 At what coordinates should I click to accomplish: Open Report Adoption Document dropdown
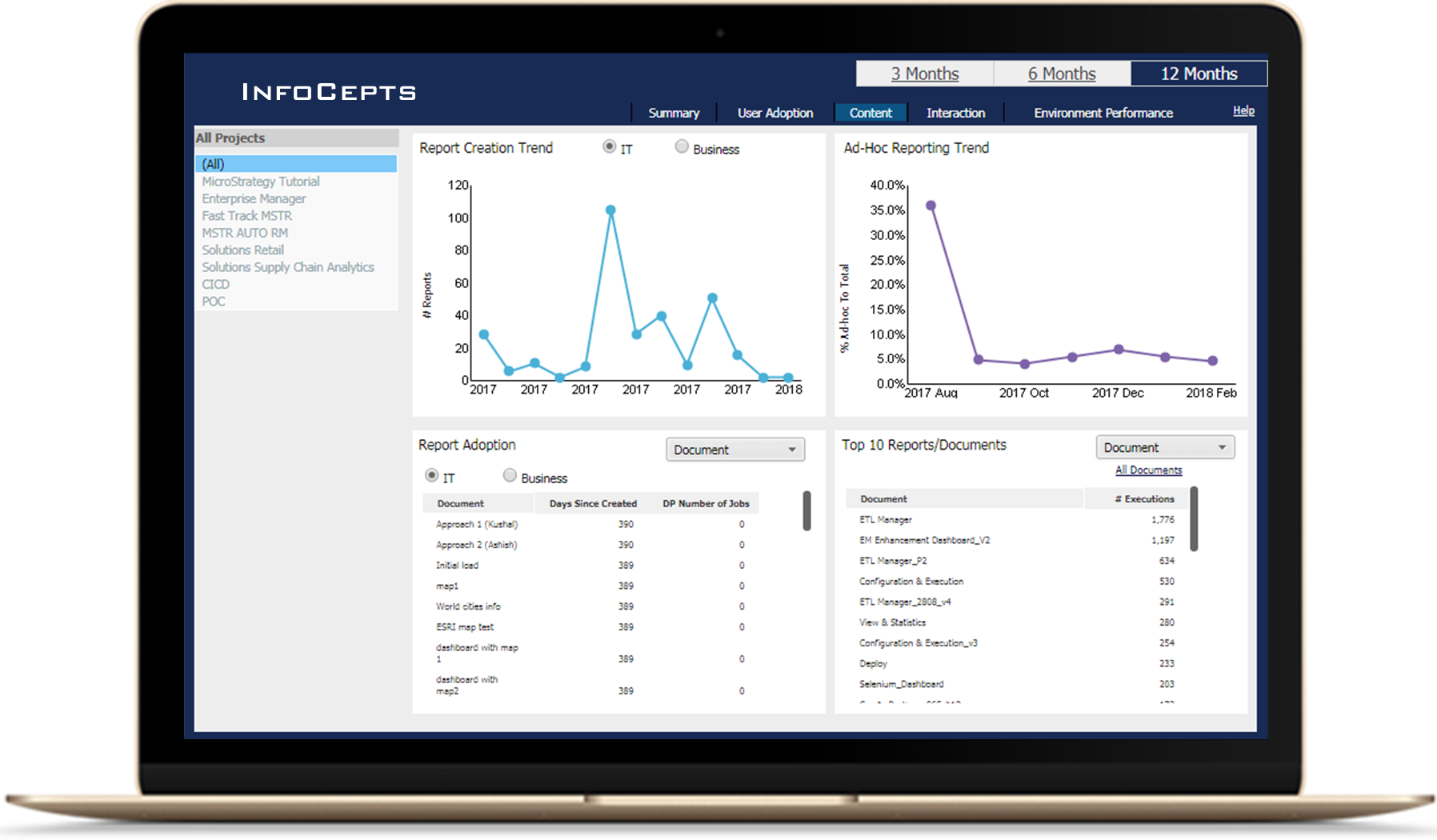pyautogui.click(x=735, y=450)
